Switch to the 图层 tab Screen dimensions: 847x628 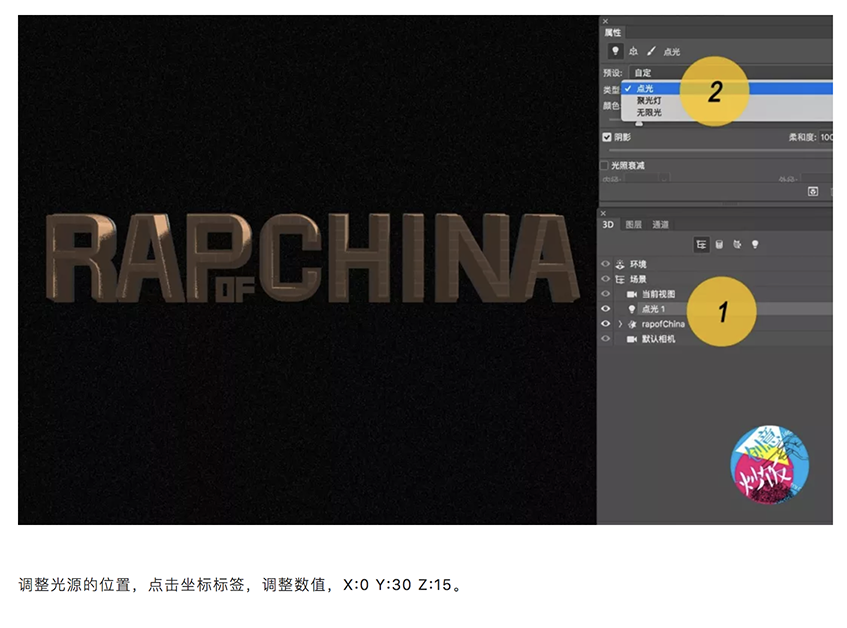(x=634, y=225)
